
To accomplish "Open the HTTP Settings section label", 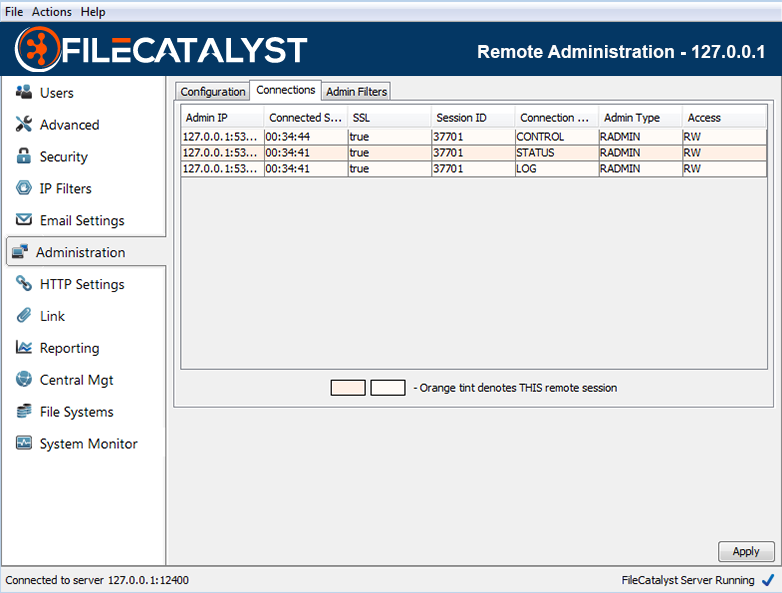I will [x=82, y=284].
